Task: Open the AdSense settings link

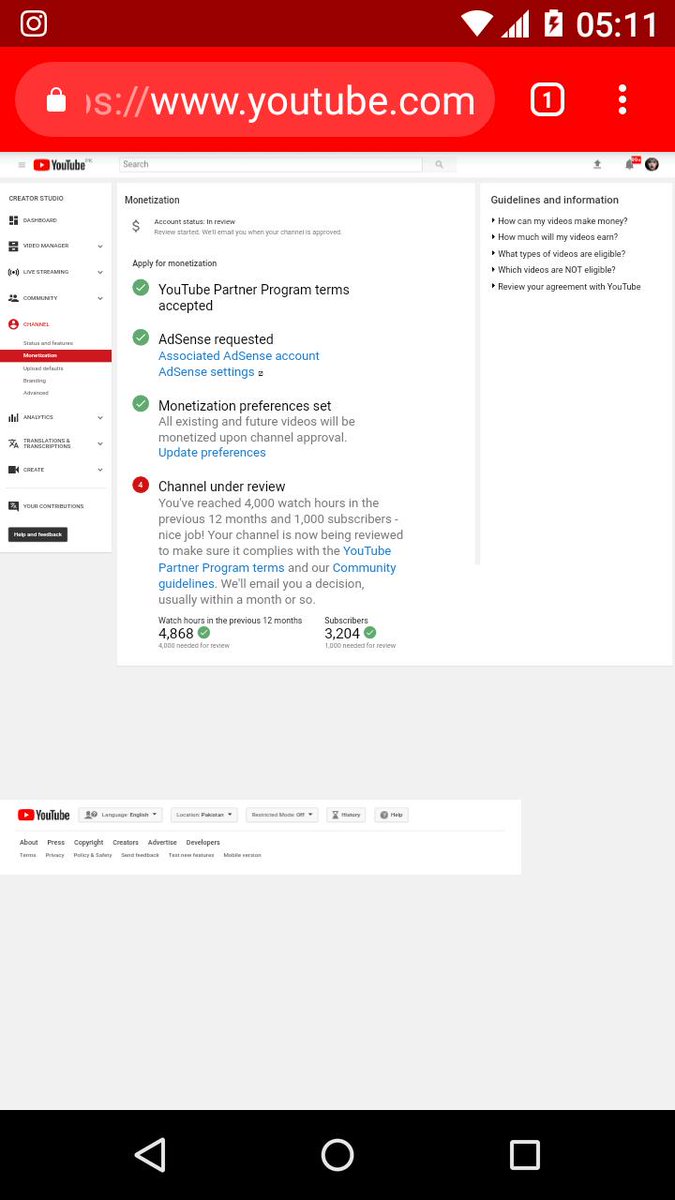Action: click(x=206, y=372)
